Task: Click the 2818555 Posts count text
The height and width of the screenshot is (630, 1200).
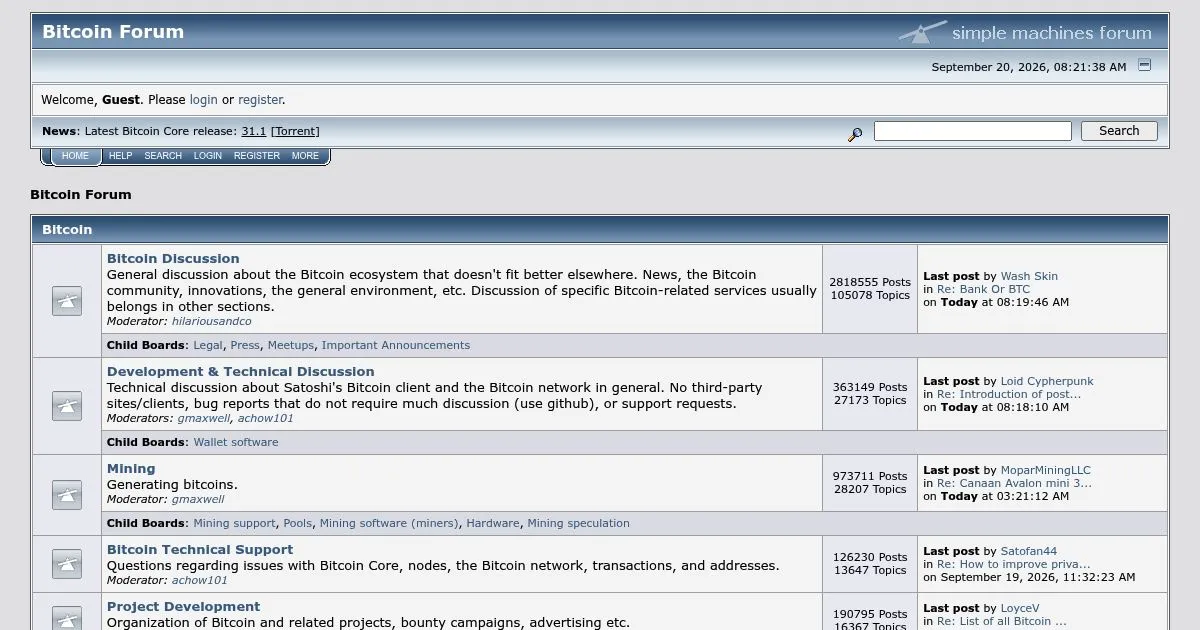Action: pos(870,282)
